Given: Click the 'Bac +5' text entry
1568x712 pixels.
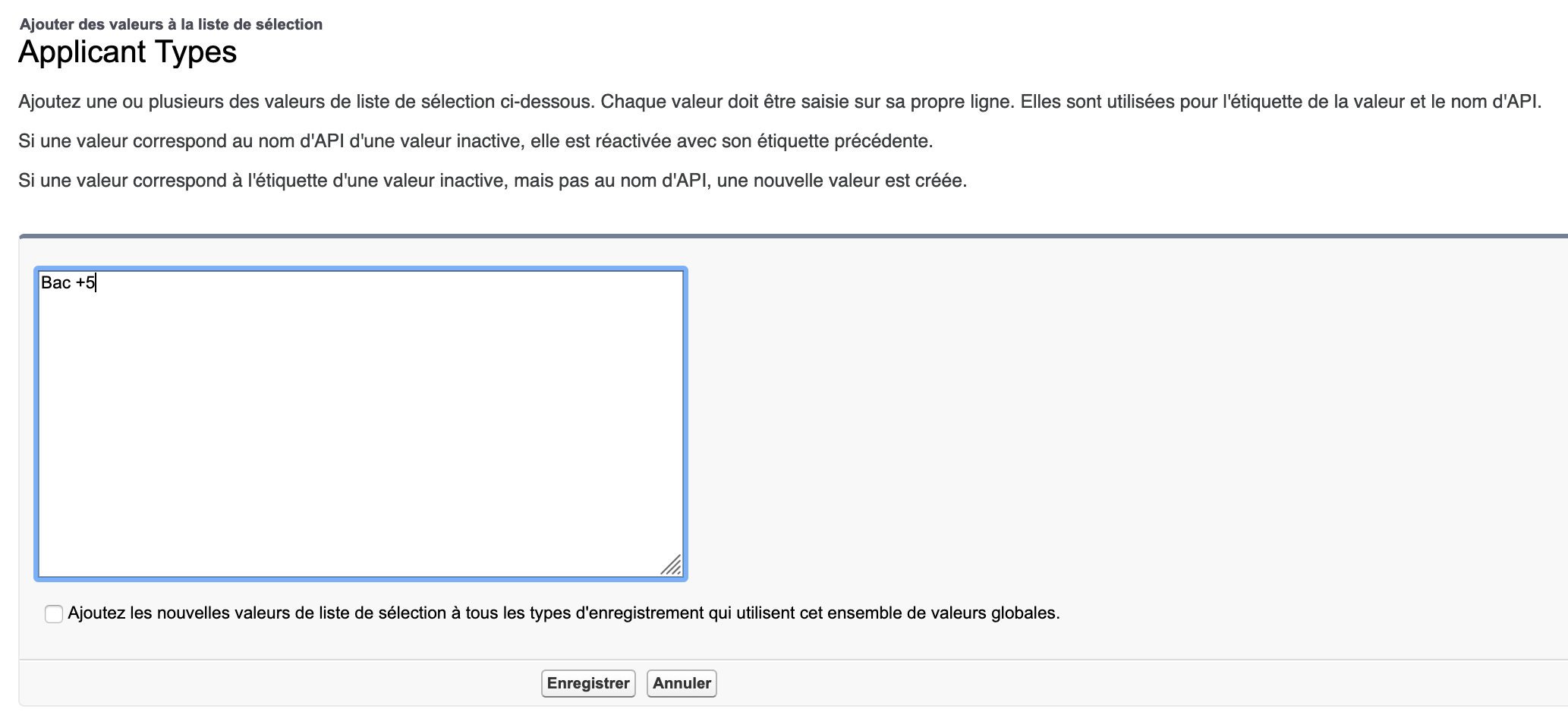Looking at the screenshot, I should tap(68, 283).
